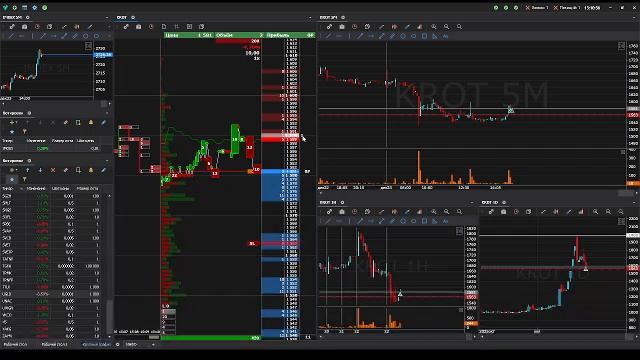Open the clock timeframe icon in KROT 1D toolbar
The image size is (640, 360).
[x=516, y=211]
